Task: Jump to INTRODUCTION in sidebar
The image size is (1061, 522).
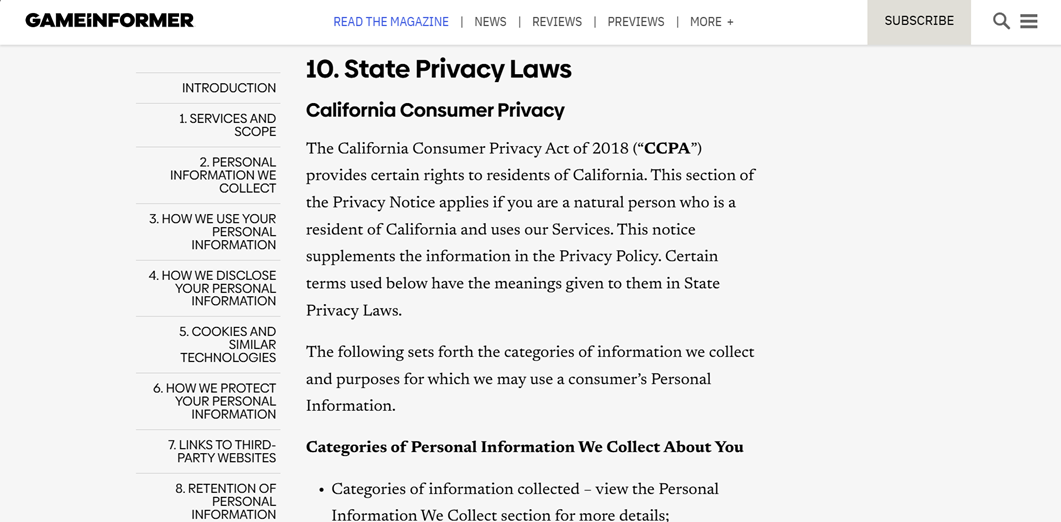Action: (229, 88)
